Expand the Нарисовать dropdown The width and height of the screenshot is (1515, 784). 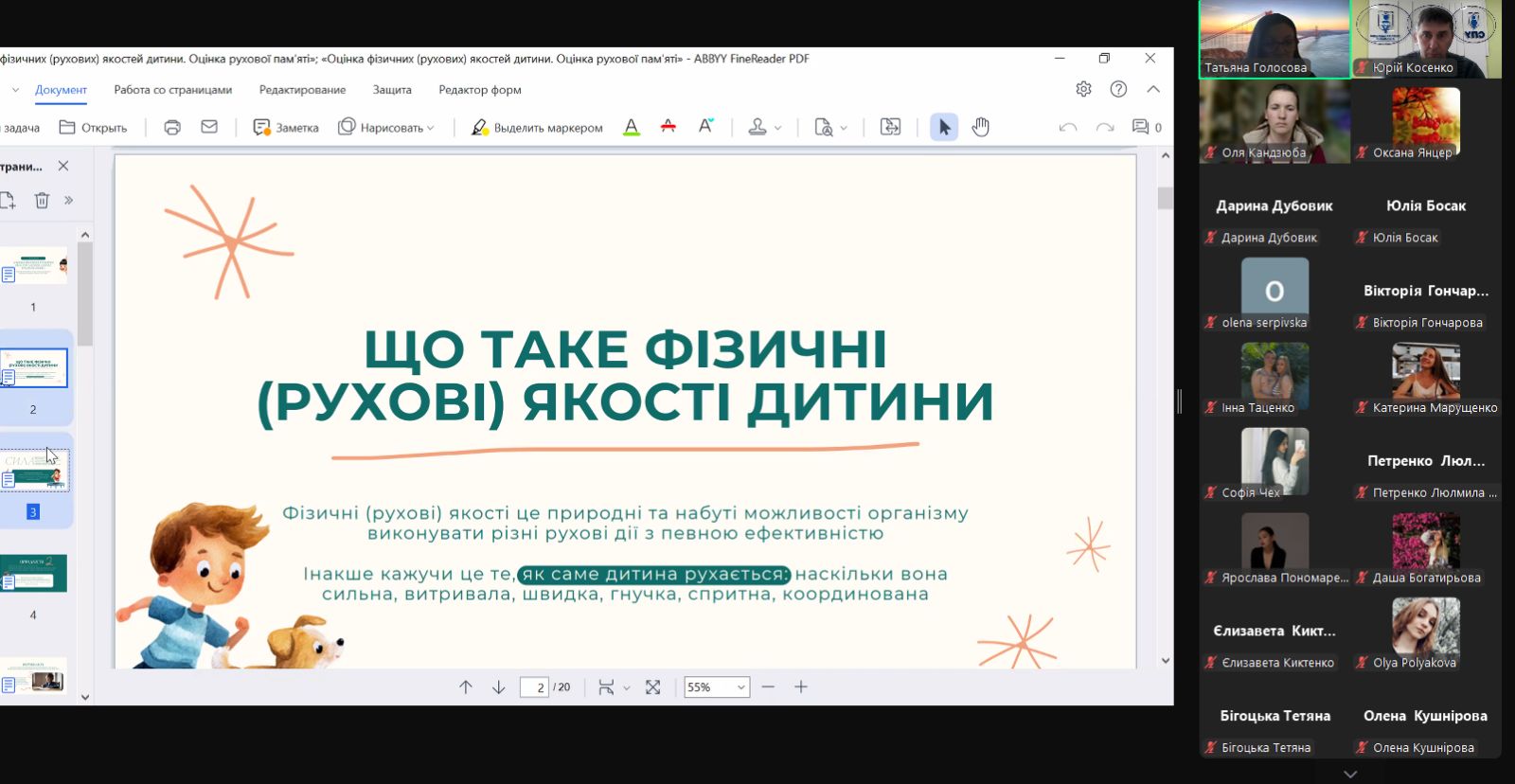pyautogui.click(x=431, y=128)
